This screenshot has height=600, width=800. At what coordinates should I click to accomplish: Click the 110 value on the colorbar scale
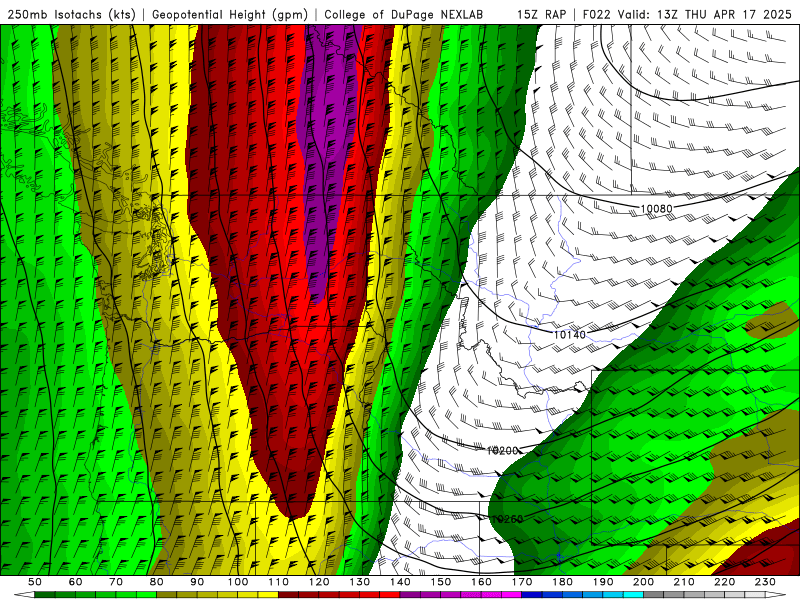point(278,582)
